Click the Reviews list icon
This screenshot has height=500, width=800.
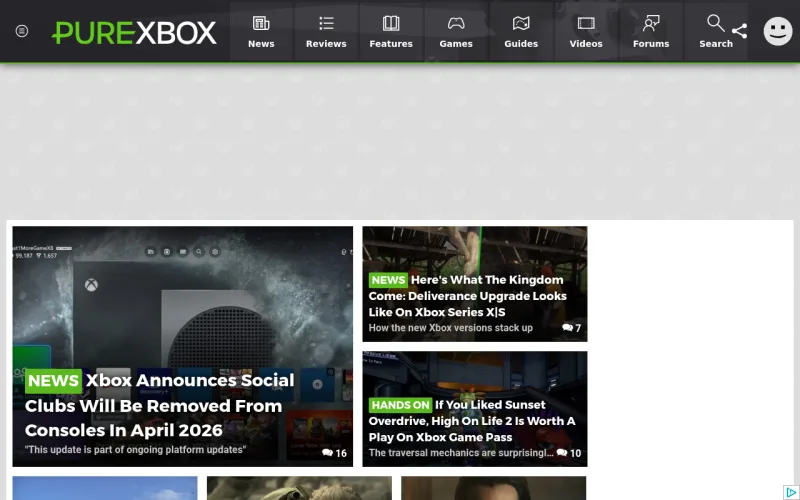coord(326,23)
